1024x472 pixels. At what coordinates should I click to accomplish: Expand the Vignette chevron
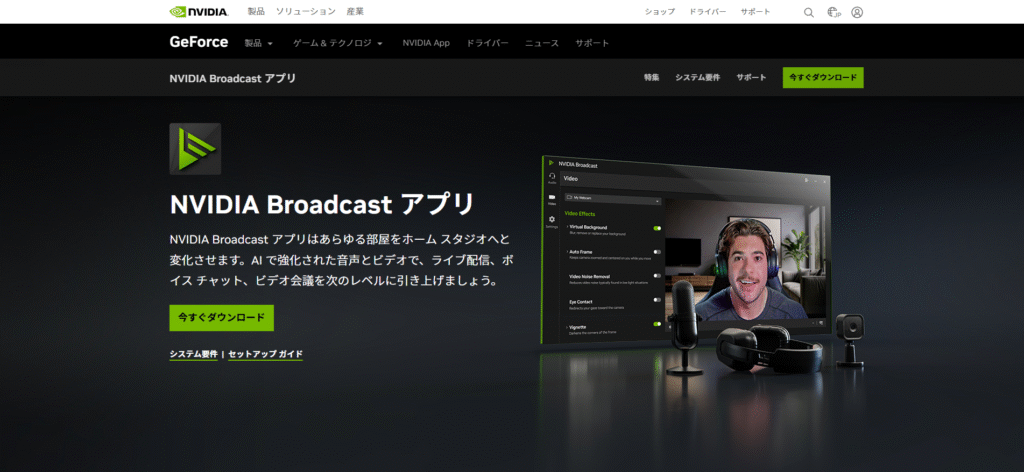(566, 326)
